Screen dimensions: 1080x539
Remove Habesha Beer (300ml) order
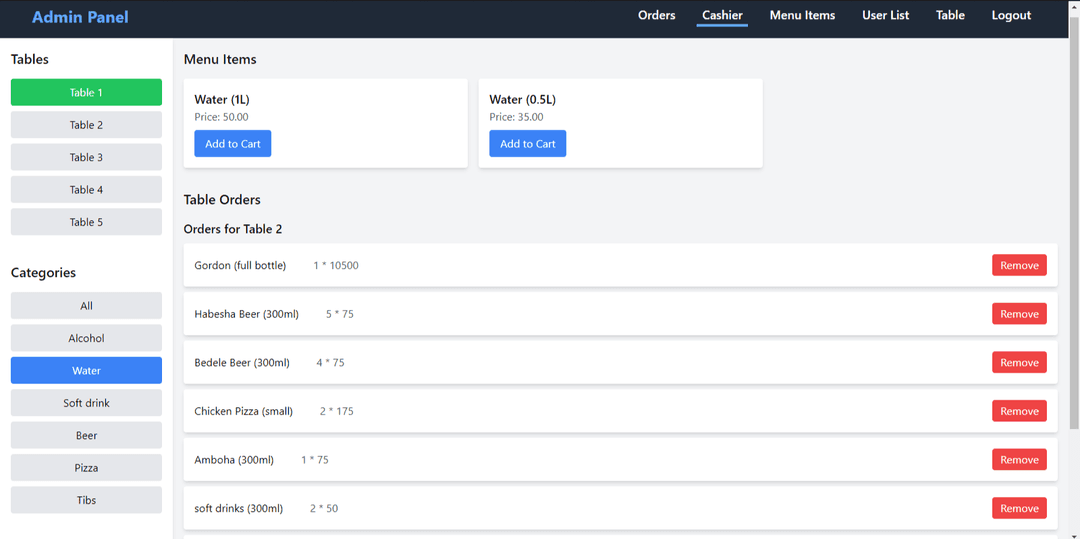click(1019, 314)
